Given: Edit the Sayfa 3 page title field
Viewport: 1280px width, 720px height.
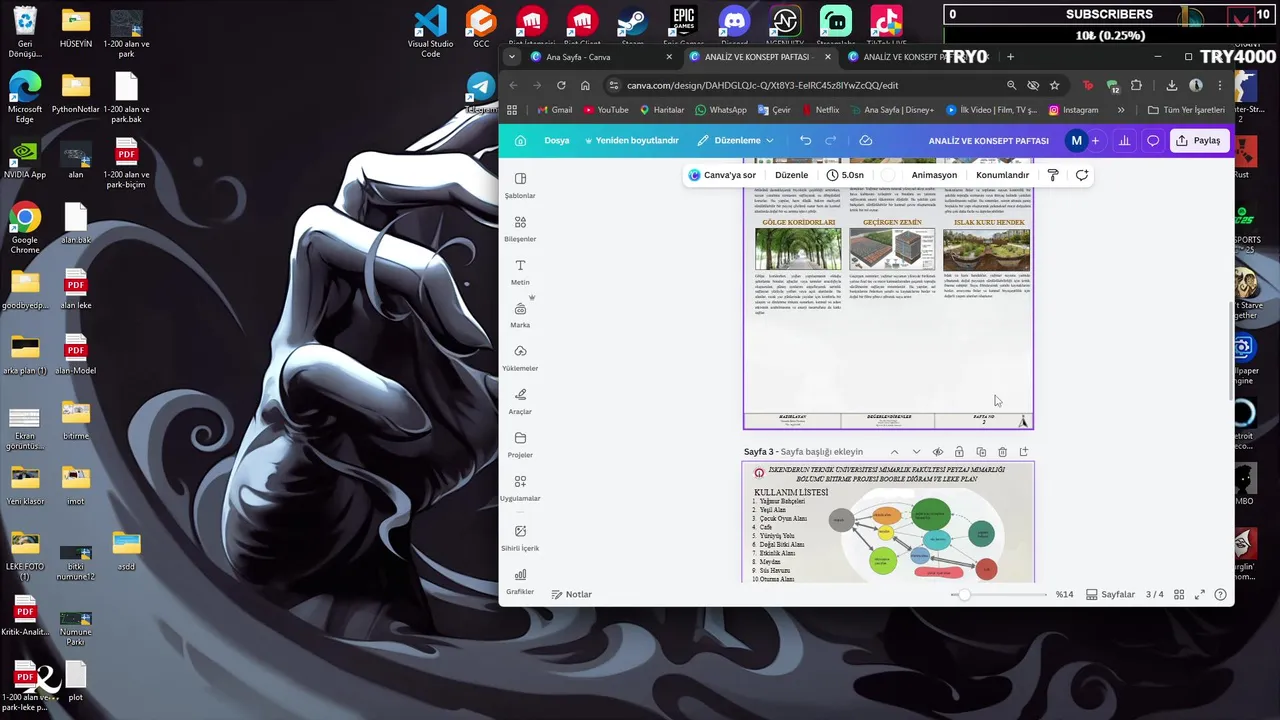Looking at the screenshot, I should click(821, 452).
